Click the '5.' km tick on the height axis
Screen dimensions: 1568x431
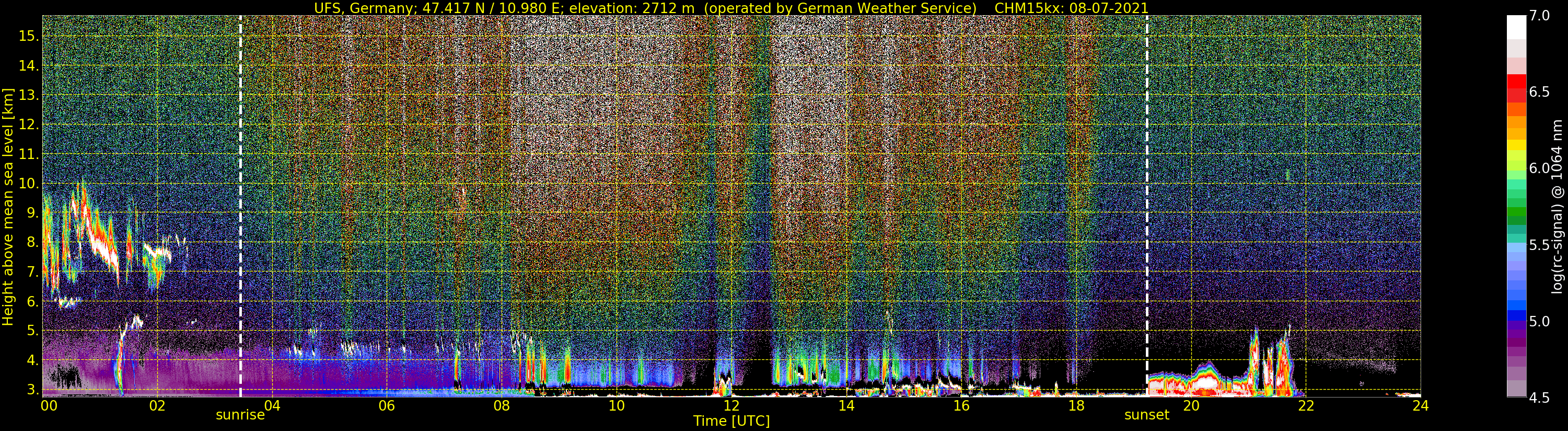click(x=32, y=331)
